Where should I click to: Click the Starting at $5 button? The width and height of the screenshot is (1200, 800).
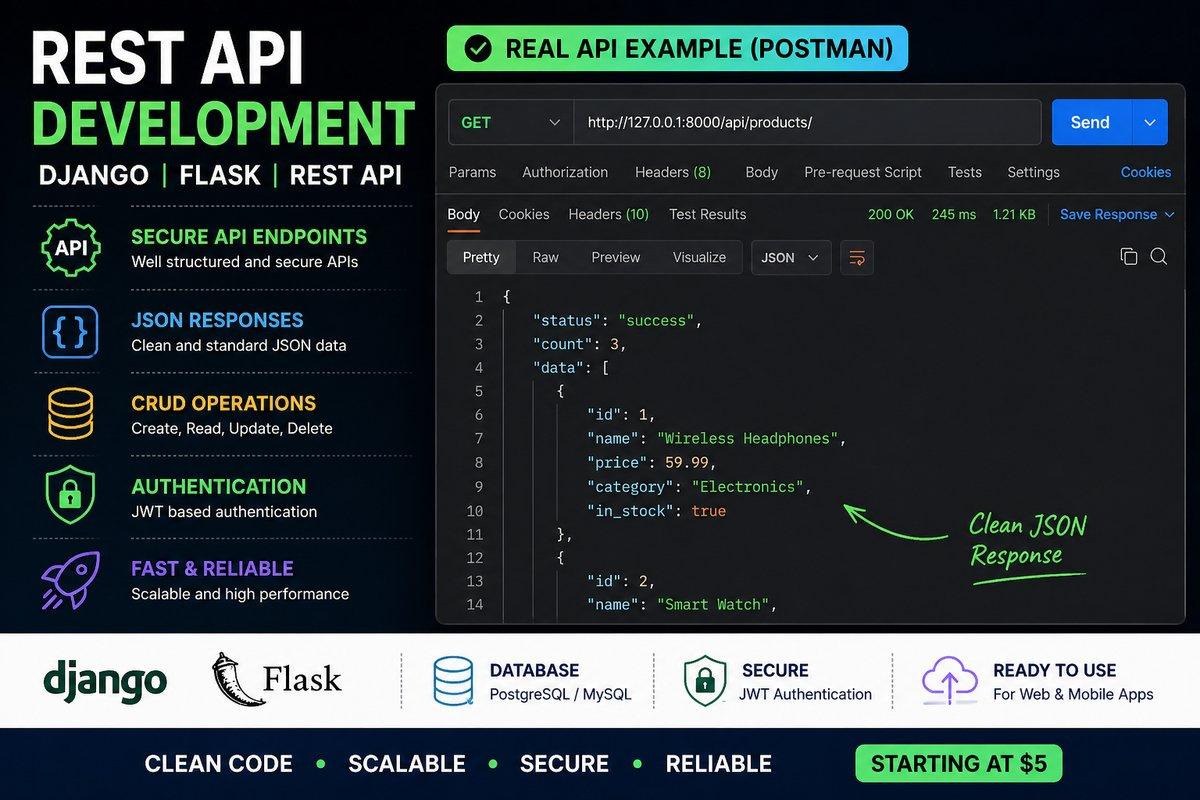[959, 764]
